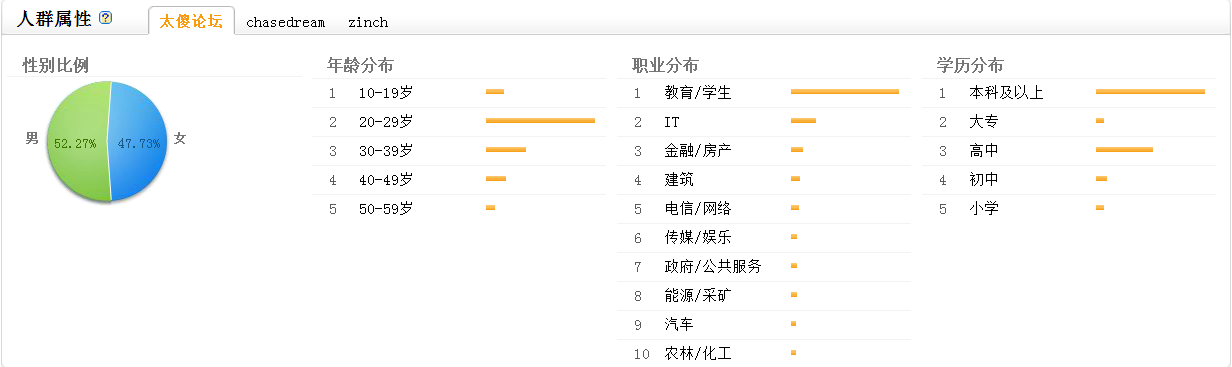This screenshot has width=1232, height=367.
Task: Click the blue female slice of pie chart
Action: [139, 141]
